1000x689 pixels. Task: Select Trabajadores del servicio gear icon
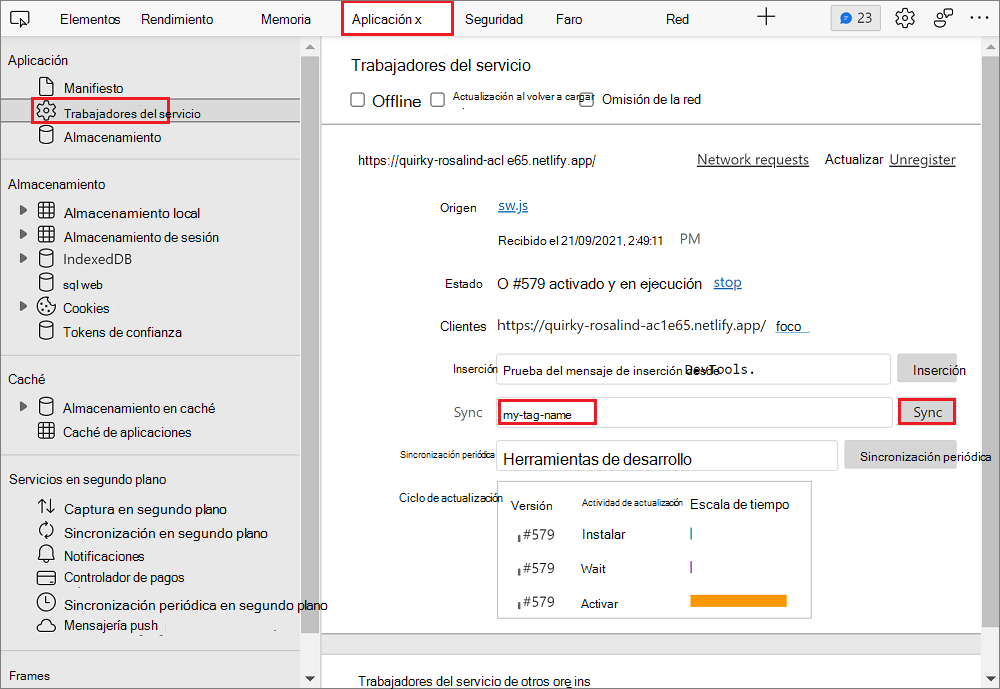pos(45,111)
